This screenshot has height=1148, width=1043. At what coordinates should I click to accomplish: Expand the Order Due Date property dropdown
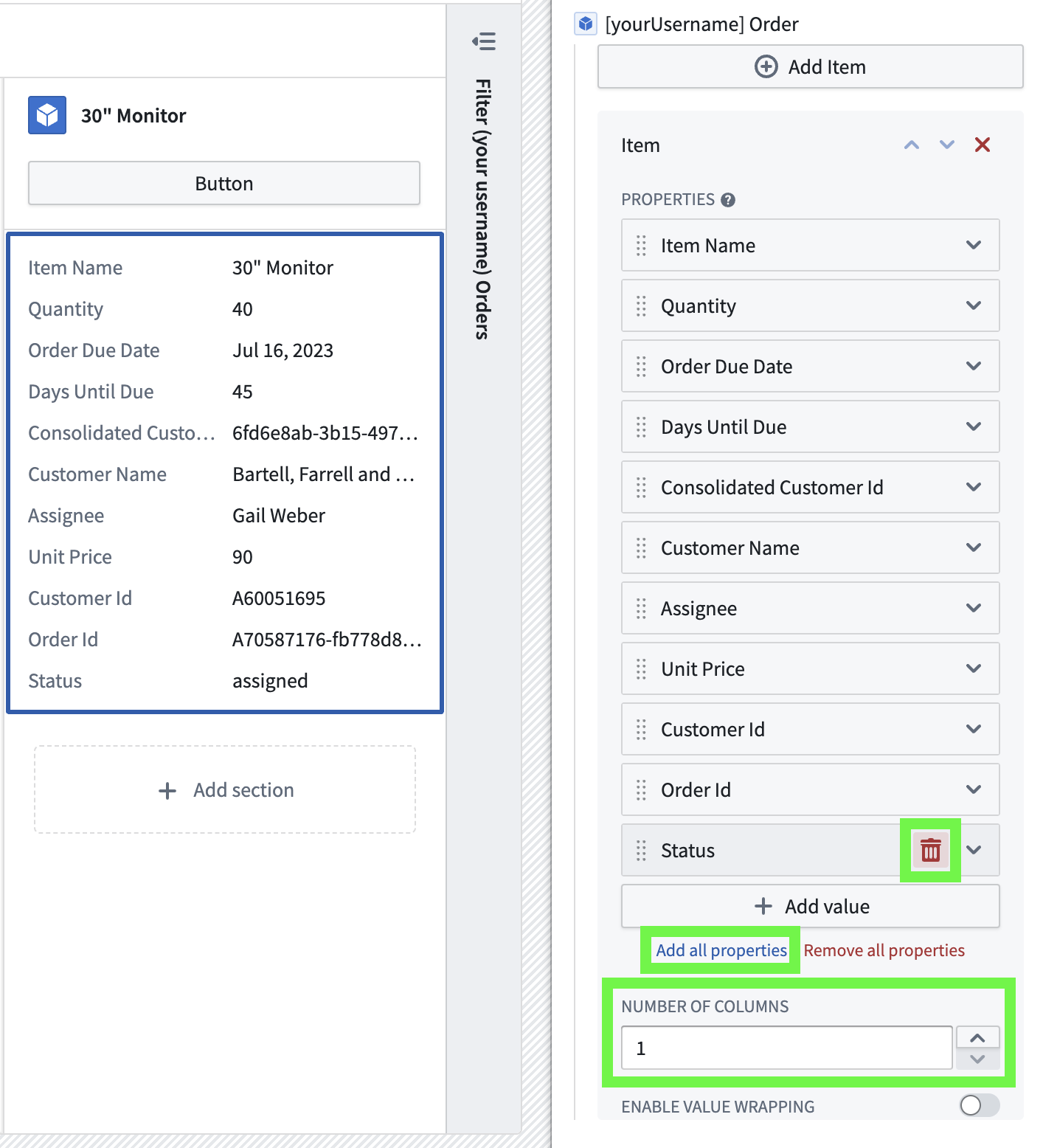[x=974, y=366]
